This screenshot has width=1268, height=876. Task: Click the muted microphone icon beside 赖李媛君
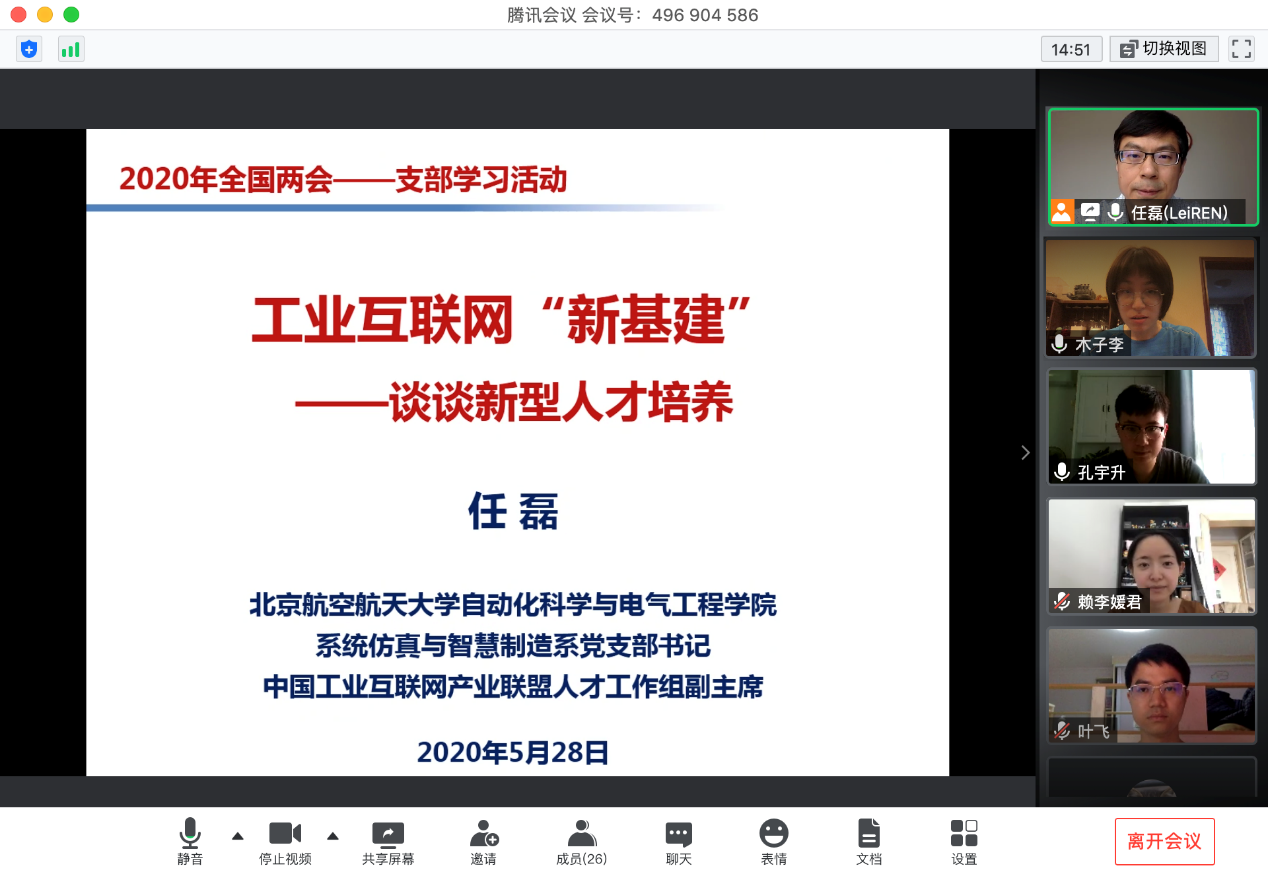tap(1062, 601)
